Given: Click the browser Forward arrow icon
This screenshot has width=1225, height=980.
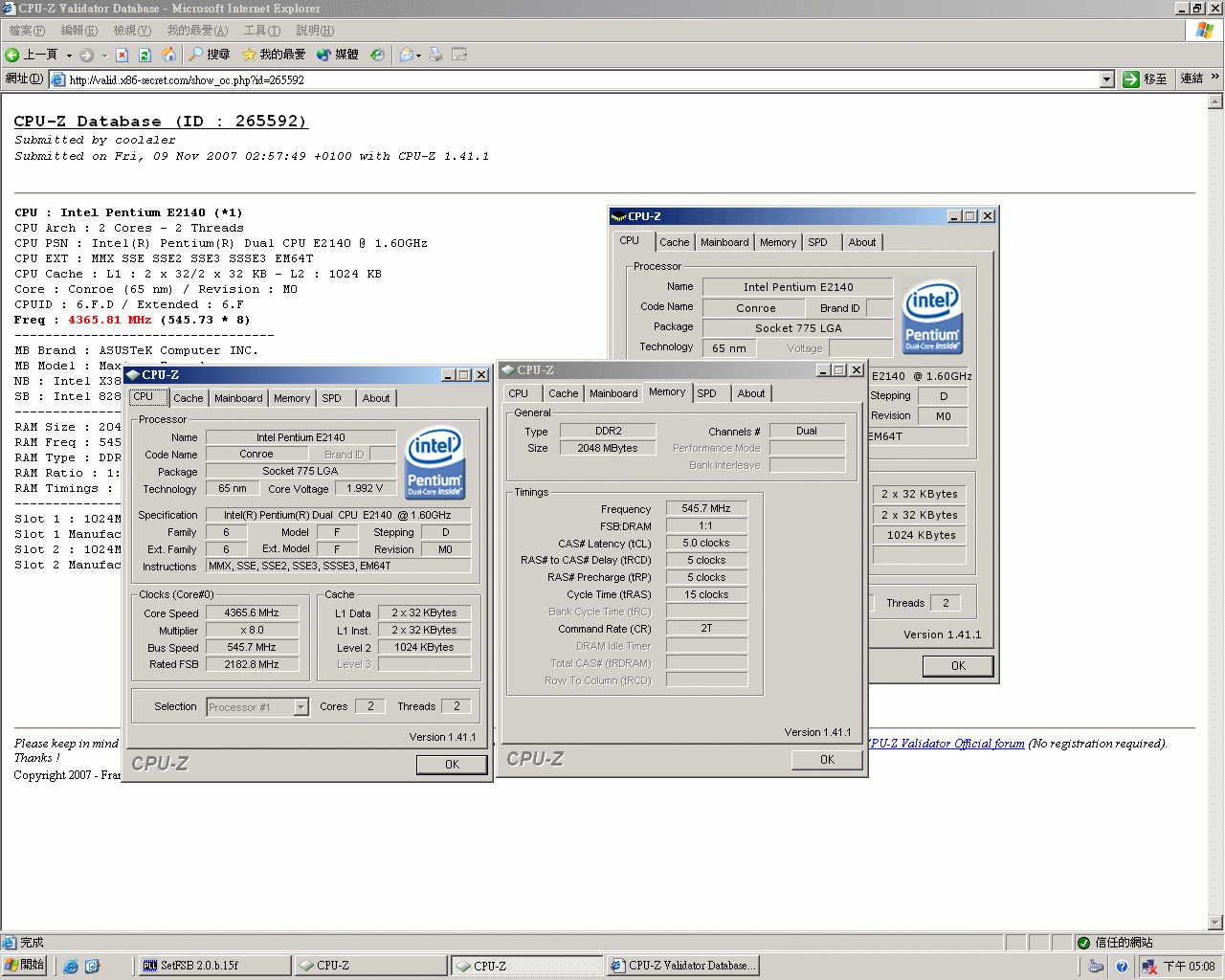Looking at the screenshot, I should pyautogui.click(x=87, y=55).
